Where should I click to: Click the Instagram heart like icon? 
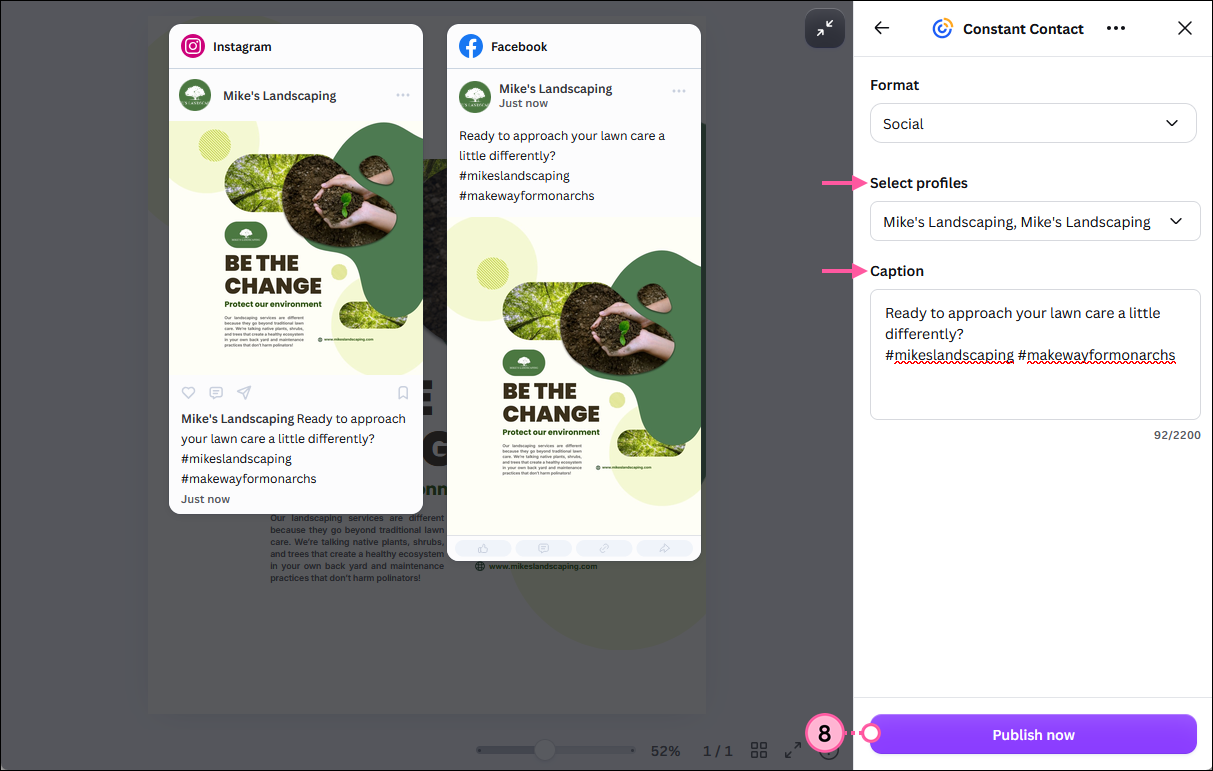coord(188,393)
